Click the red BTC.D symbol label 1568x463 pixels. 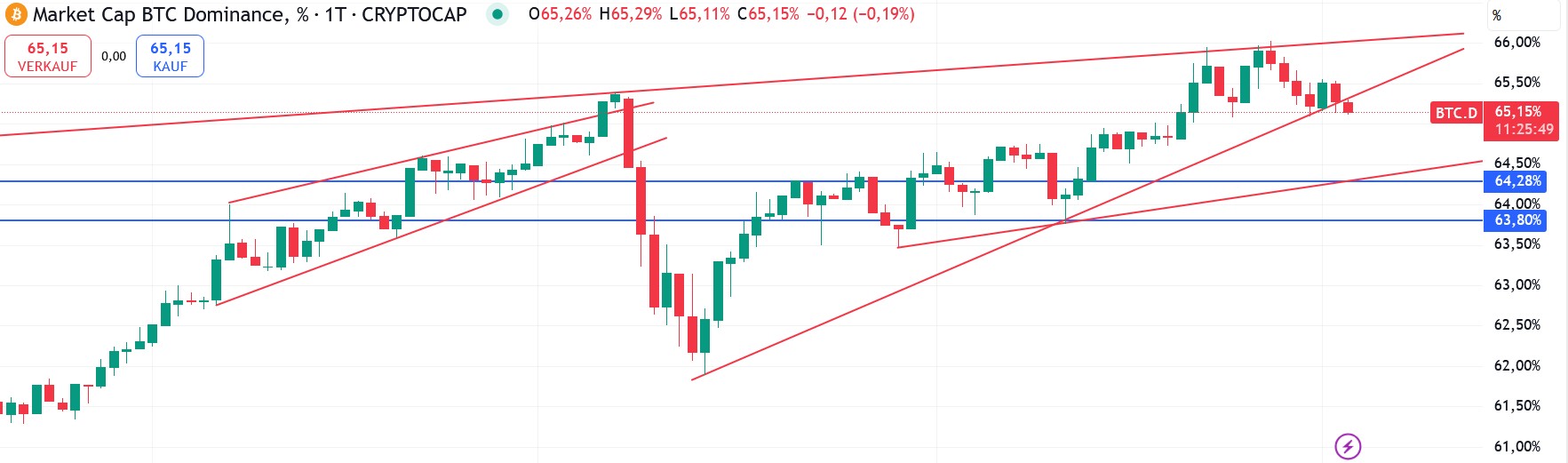coord(1456,113)
